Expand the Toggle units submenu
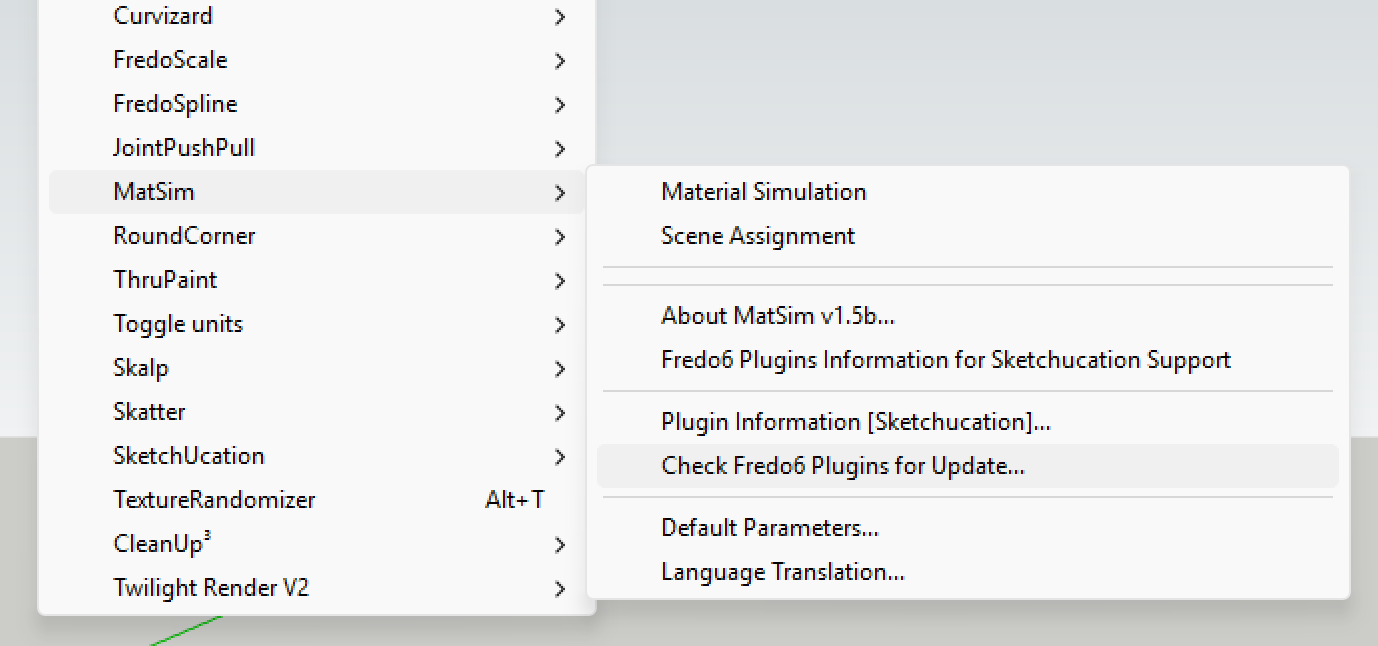Image resolution: width=1378 pixels, height=646 pixels. point(178,324)
